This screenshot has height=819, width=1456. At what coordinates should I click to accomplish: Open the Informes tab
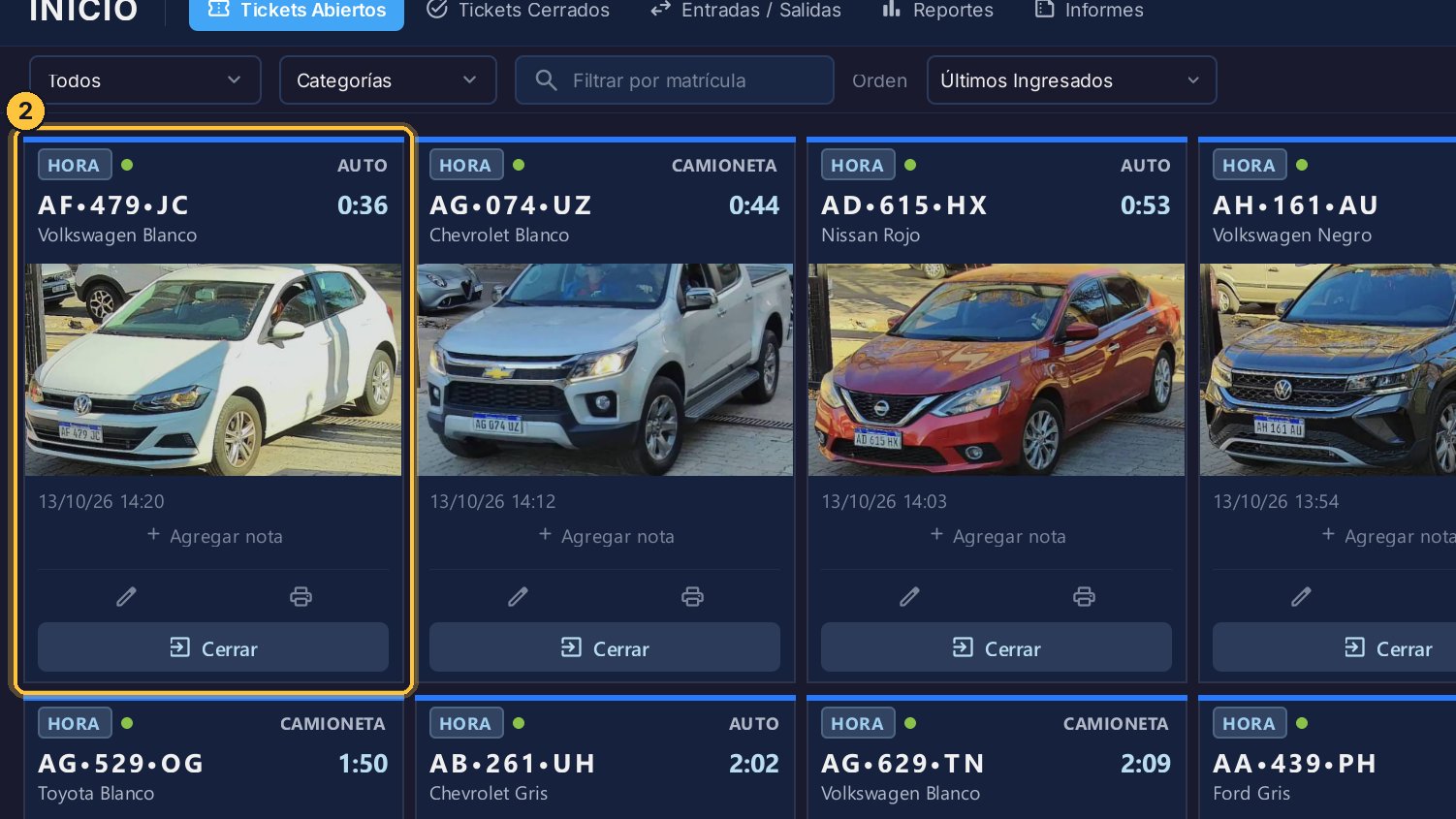click(x=1089, y=11)
